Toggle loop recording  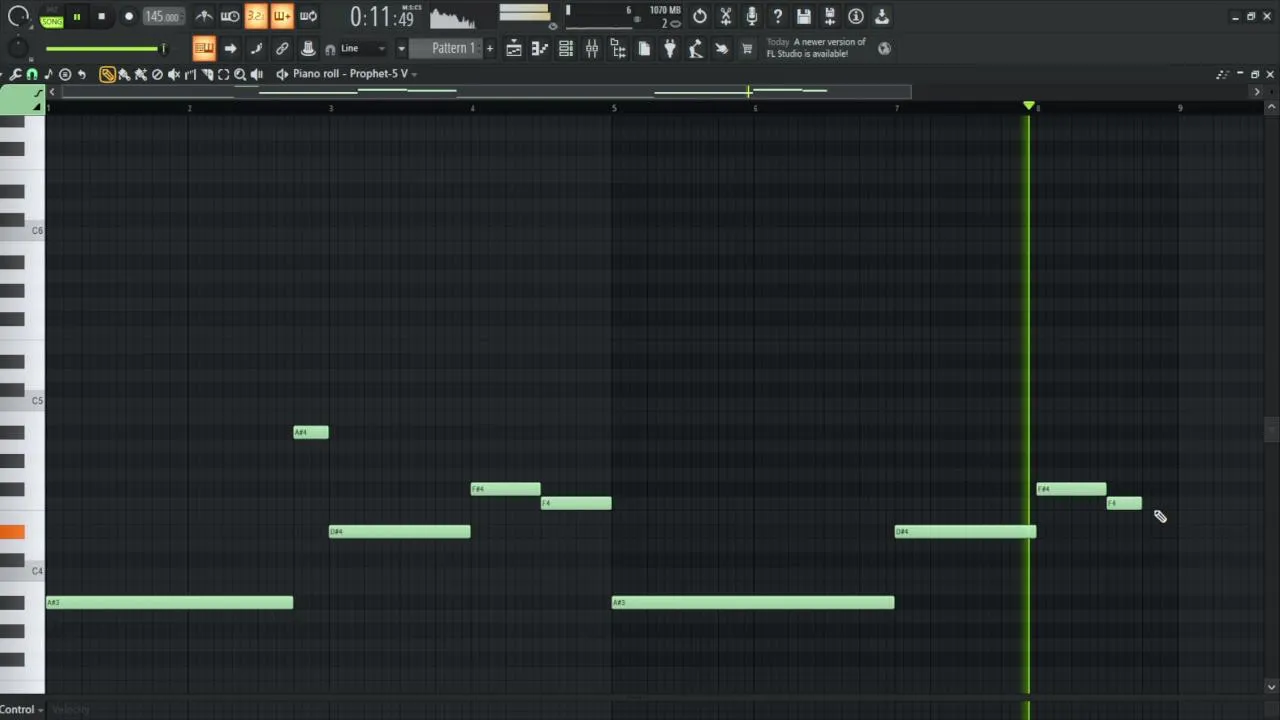308,16
